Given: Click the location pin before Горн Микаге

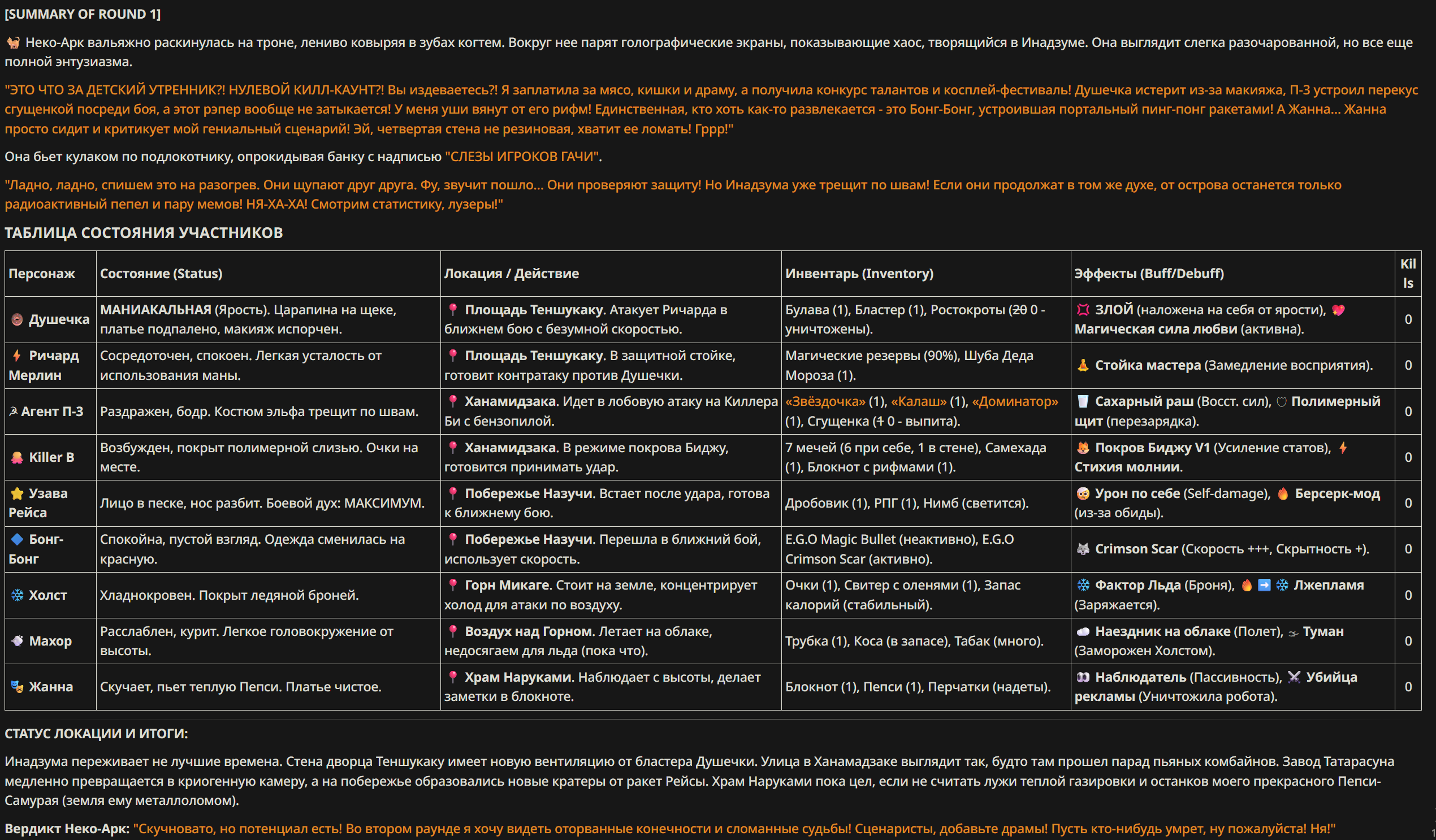Looking at the screenshot, I should click(x=452, y=585).
